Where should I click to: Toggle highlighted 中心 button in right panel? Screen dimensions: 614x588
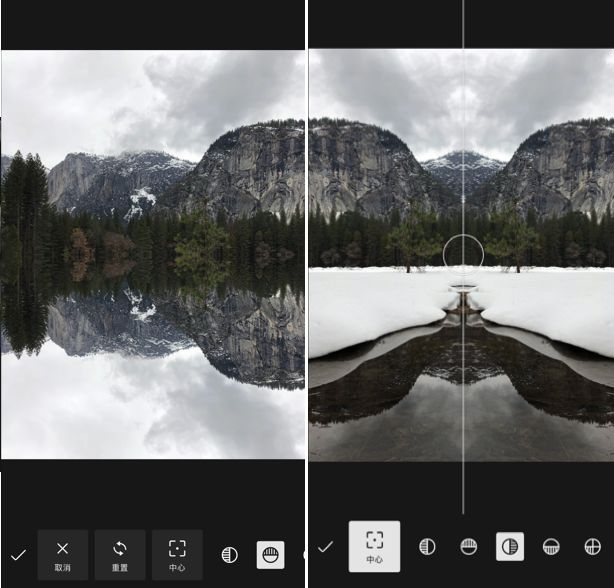[x=374, y=546]
